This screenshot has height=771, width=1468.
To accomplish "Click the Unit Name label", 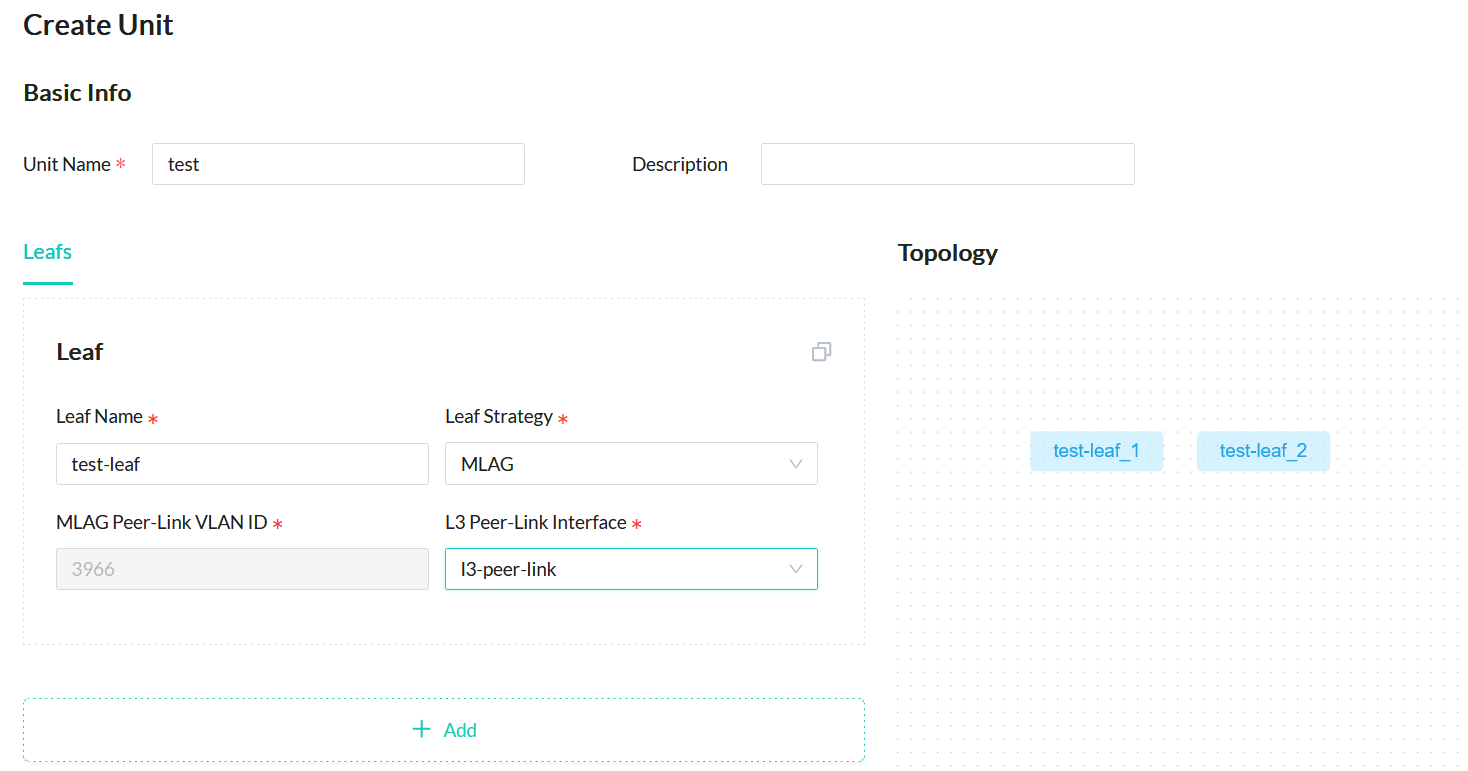I will (x=67, y=165).
